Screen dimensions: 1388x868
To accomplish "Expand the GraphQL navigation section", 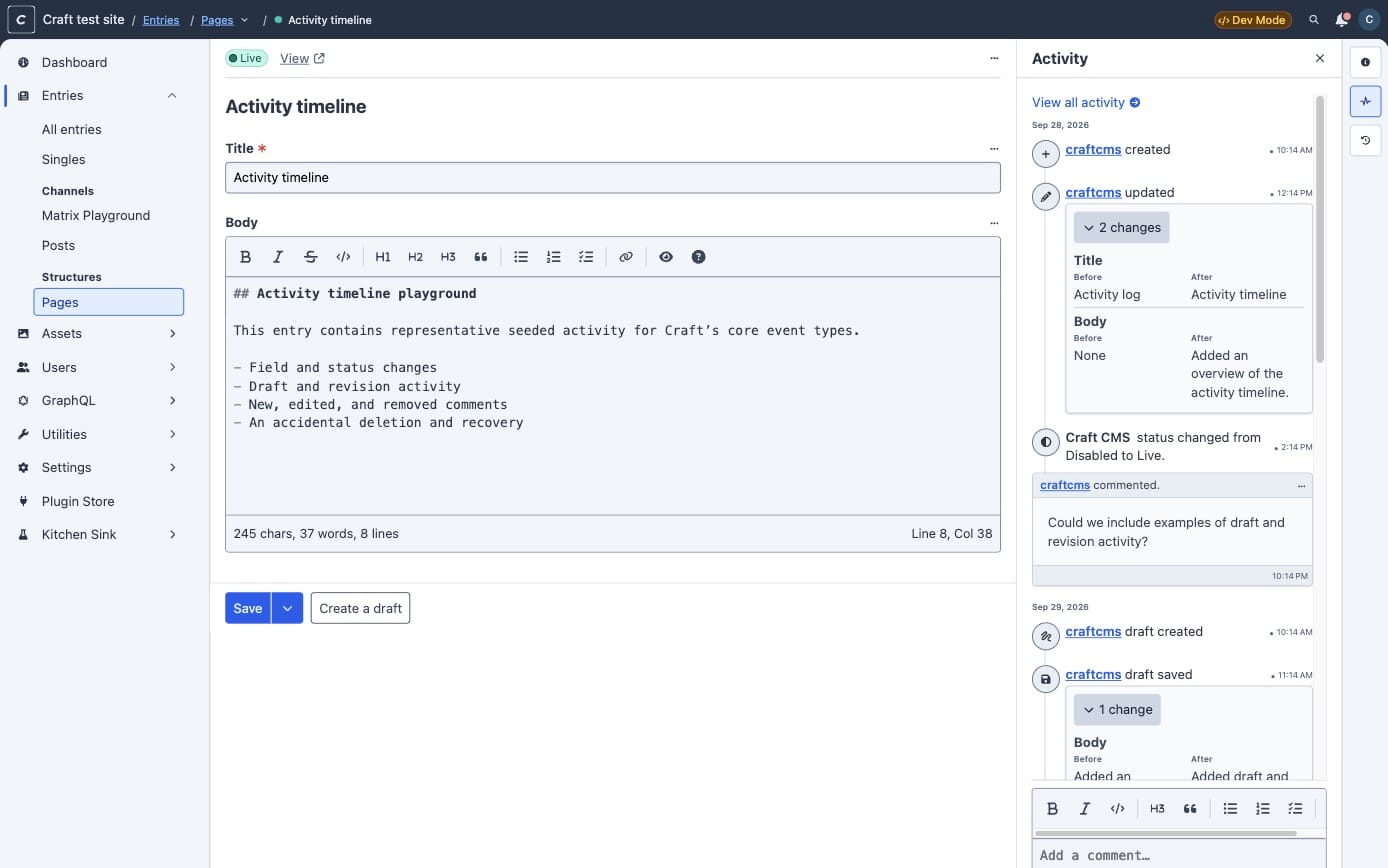I will [172, 401].
